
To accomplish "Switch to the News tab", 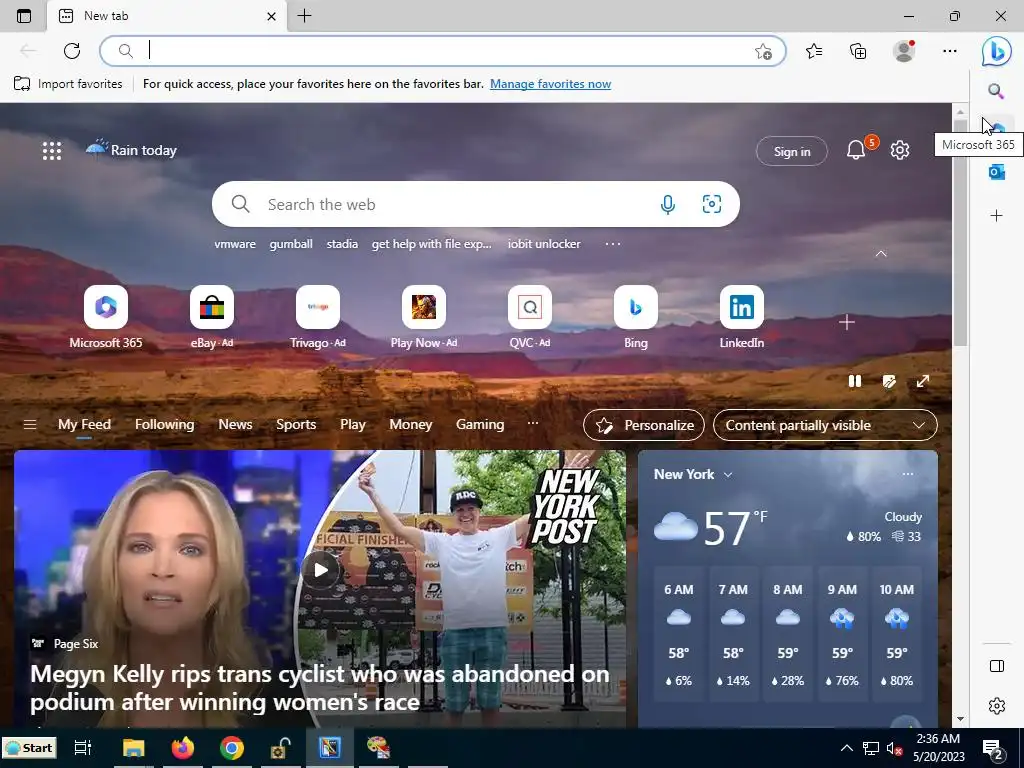I will (235, 424).
